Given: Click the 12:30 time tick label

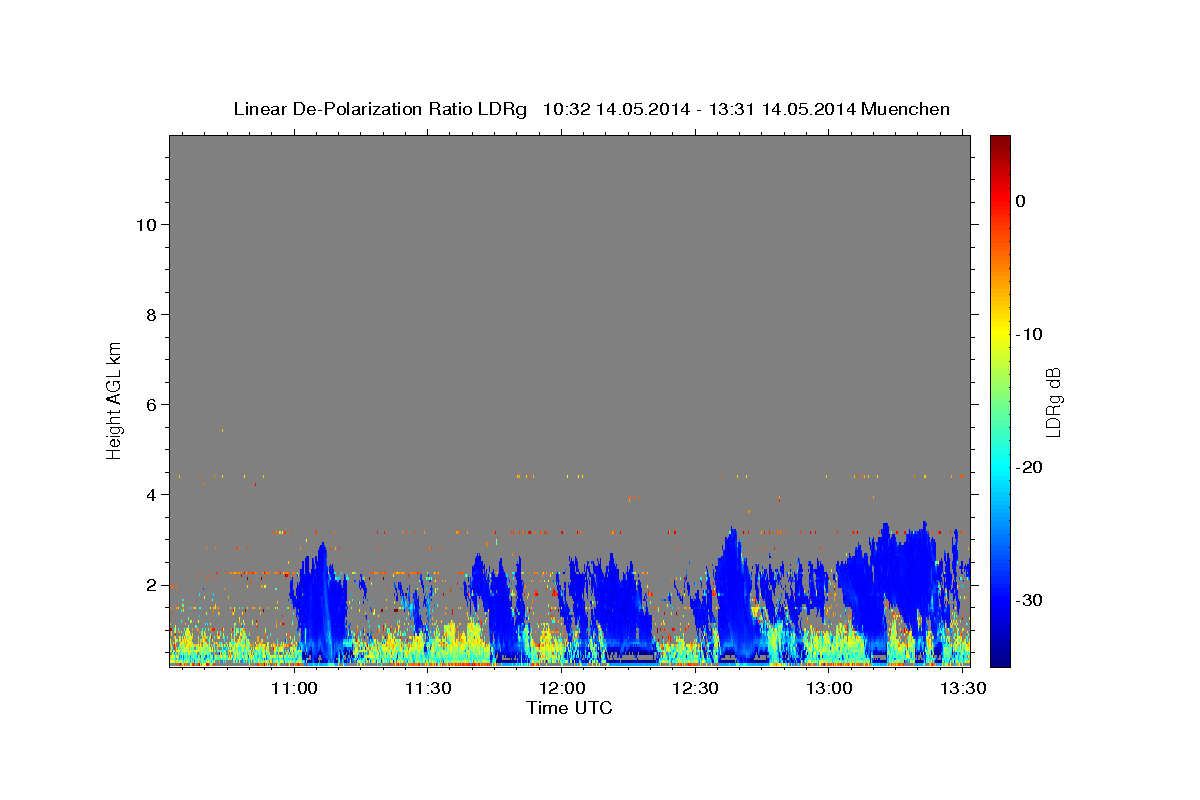Looking at the screenshot, I should tap(696, 688).
